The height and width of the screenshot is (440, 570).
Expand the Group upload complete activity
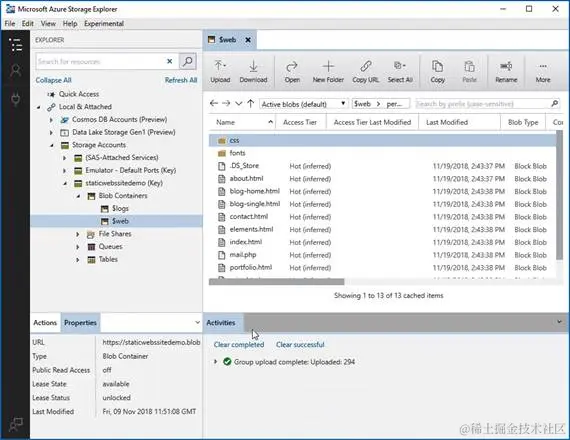215,362
